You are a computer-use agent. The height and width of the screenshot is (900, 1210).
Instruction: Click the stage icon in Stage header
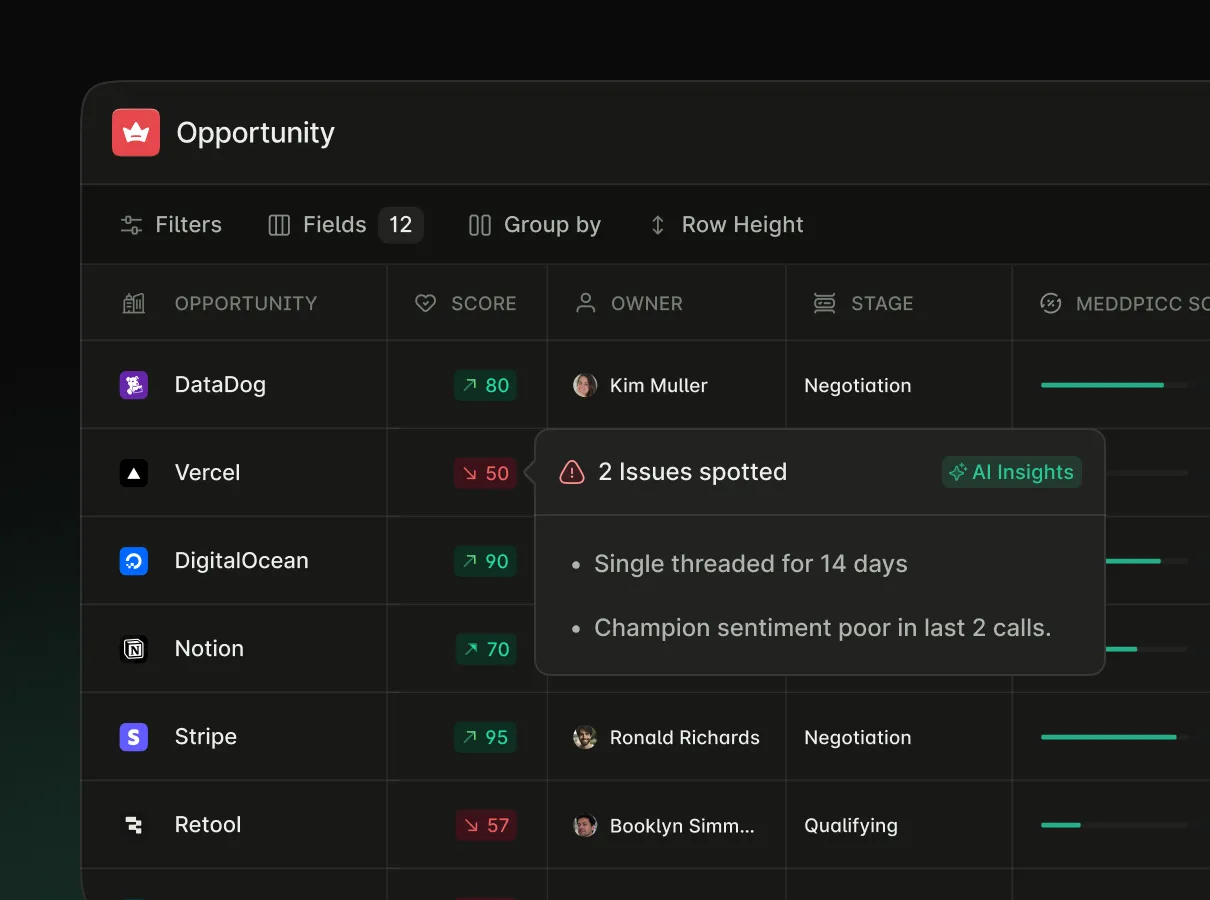point(825,303)
